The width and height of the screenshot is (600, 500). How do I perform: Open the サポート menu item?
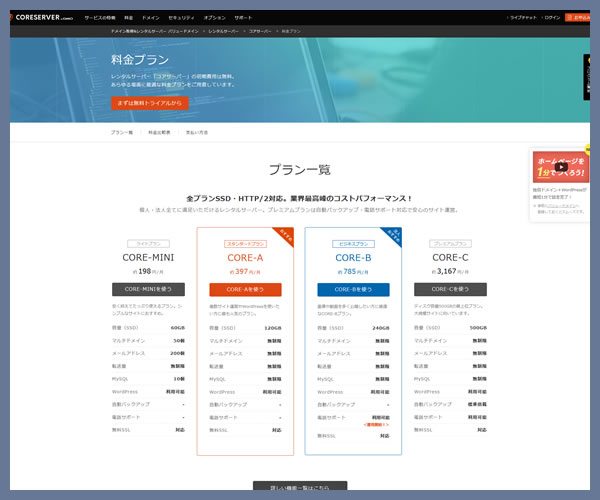pyautogui.click(x=243, y=18)
